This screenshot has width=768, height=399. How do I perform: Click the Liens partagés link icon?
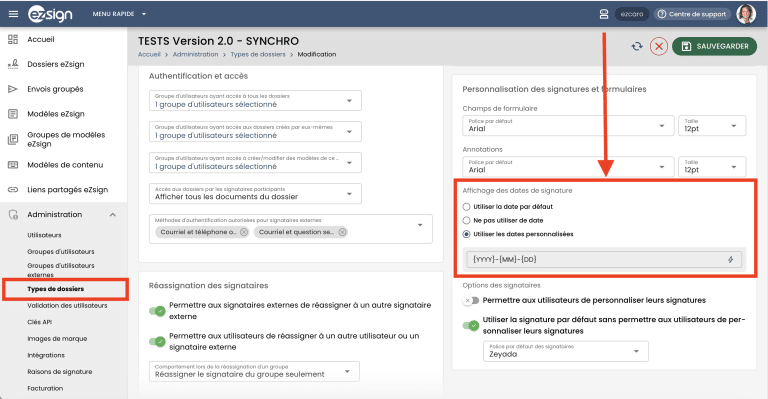click(x=13, y=189)
